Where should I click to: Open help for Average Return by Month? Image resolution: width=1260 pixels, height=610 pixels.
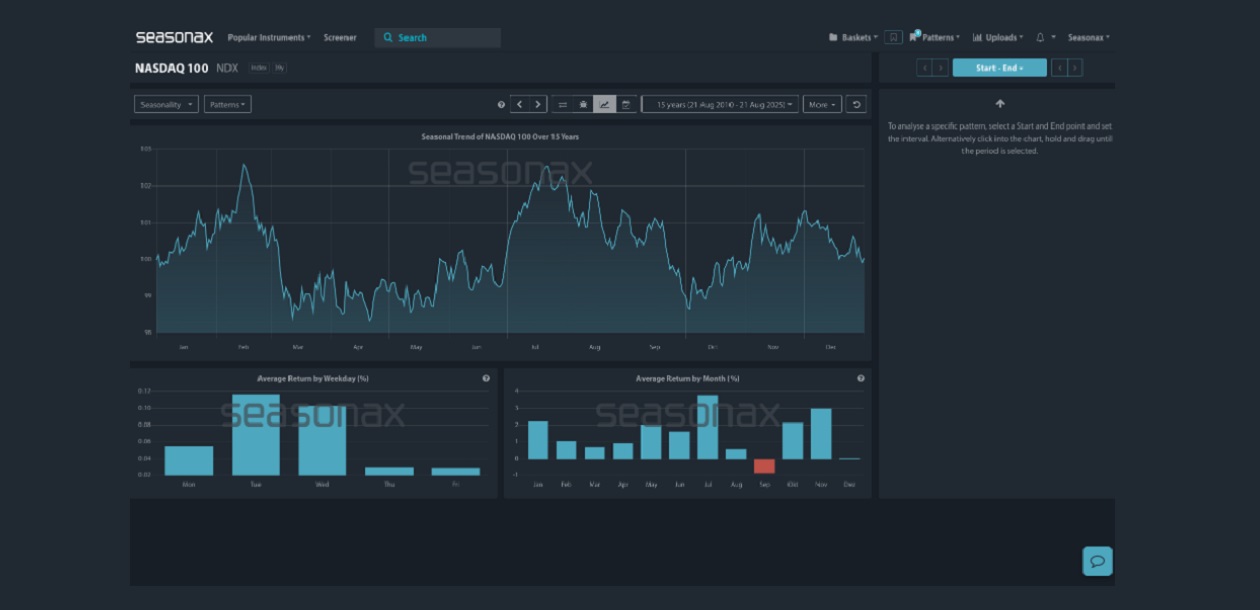coord(861,378)
